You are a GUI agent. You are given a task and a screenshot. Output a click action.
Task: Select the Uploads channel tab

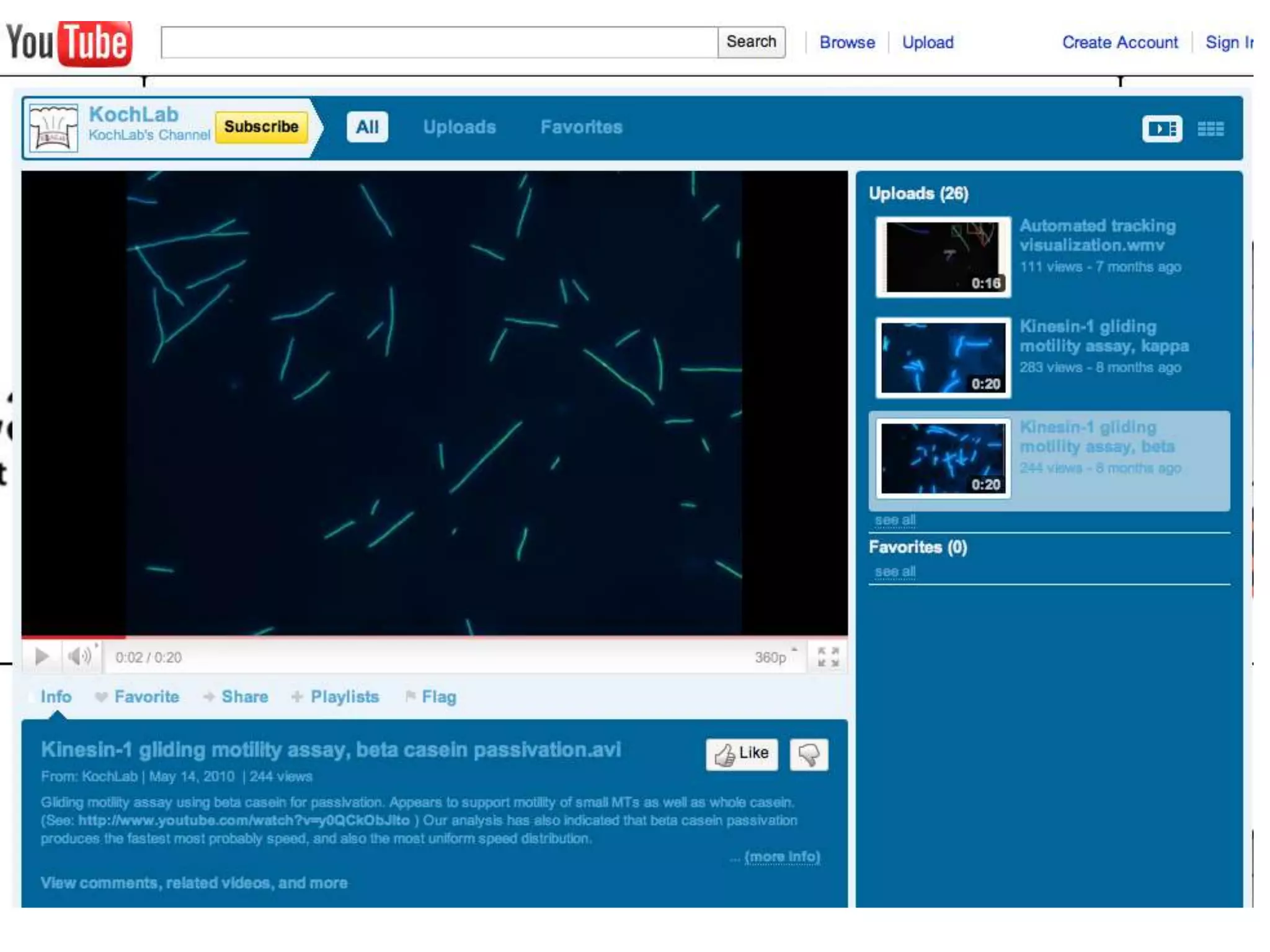pos(460,127)
